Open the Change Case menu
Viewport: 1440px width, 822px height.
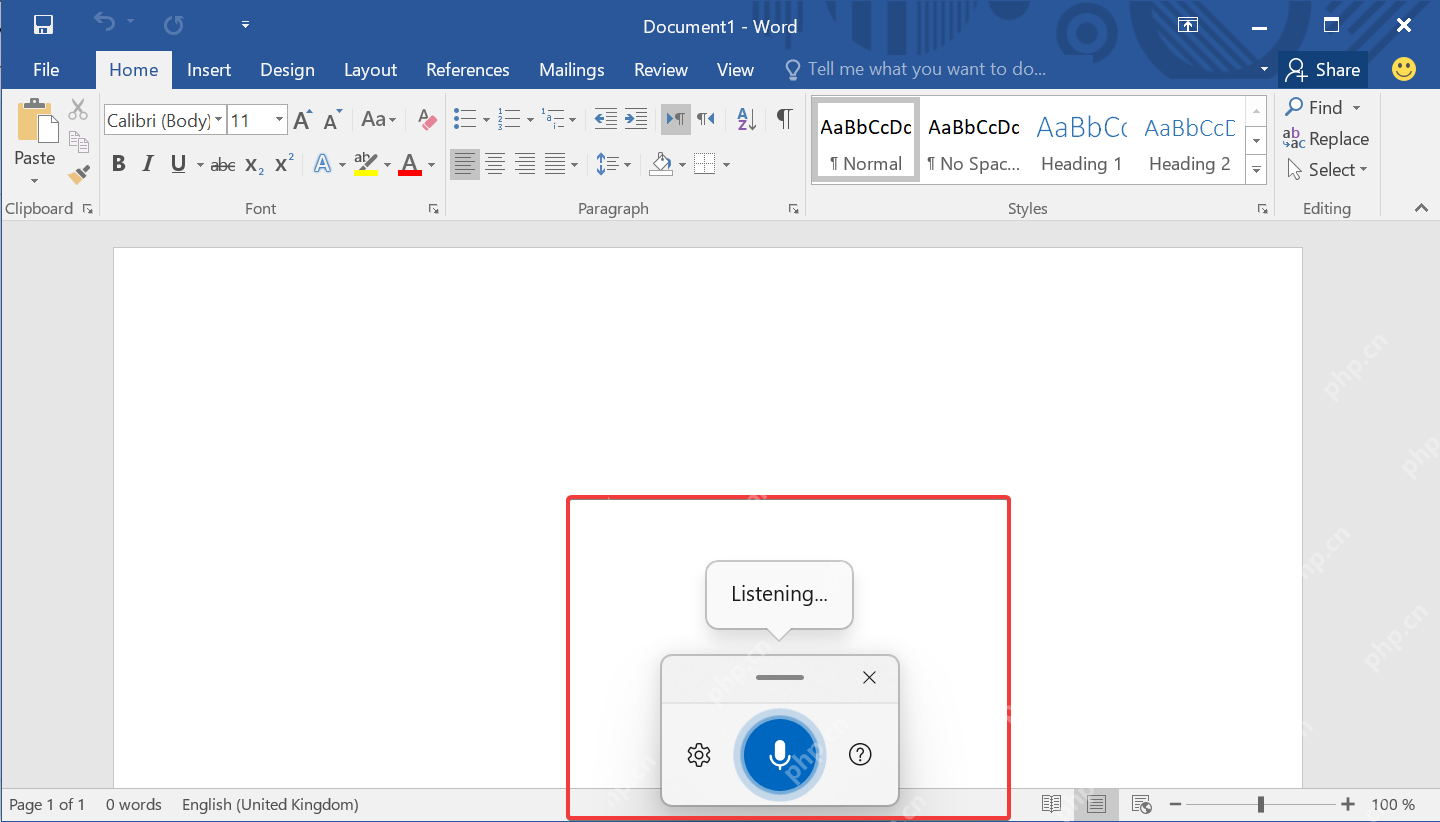coord(378,120)
